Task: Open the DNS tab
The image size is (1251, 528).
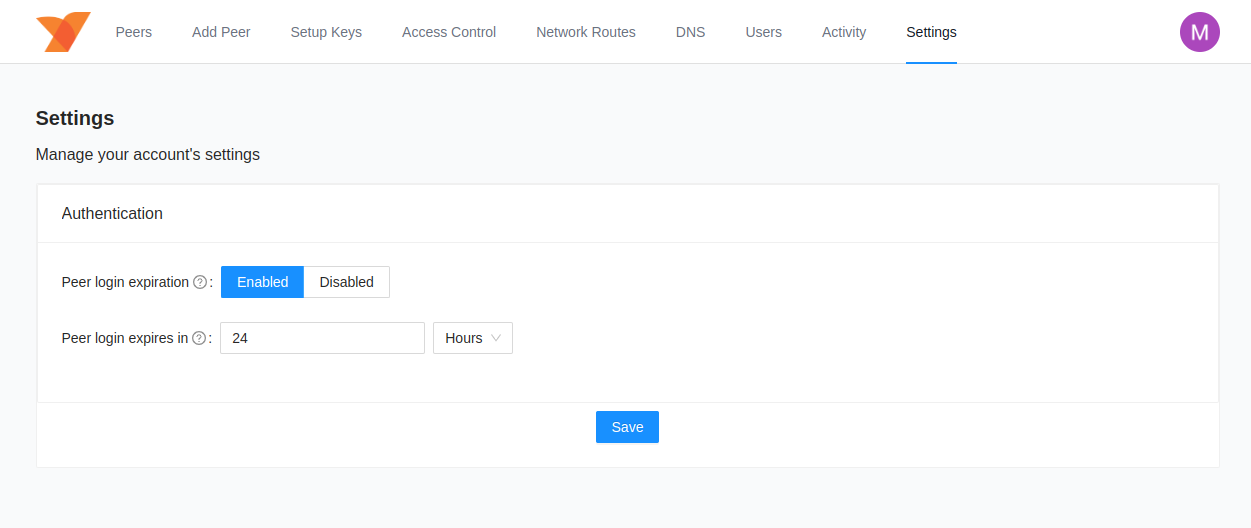Action: (x=690, y=32)
